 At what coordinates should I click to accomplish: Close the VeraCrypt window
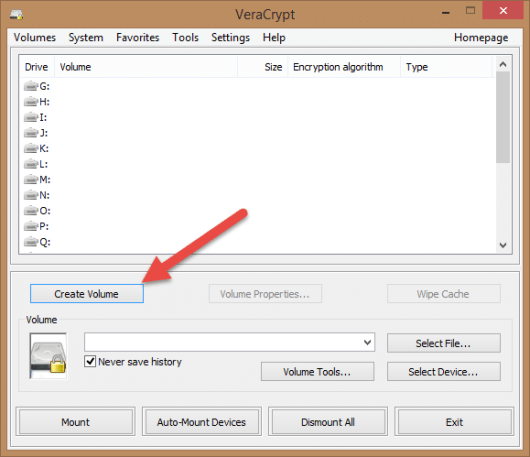pyautogui.click(x=503, y=11)
